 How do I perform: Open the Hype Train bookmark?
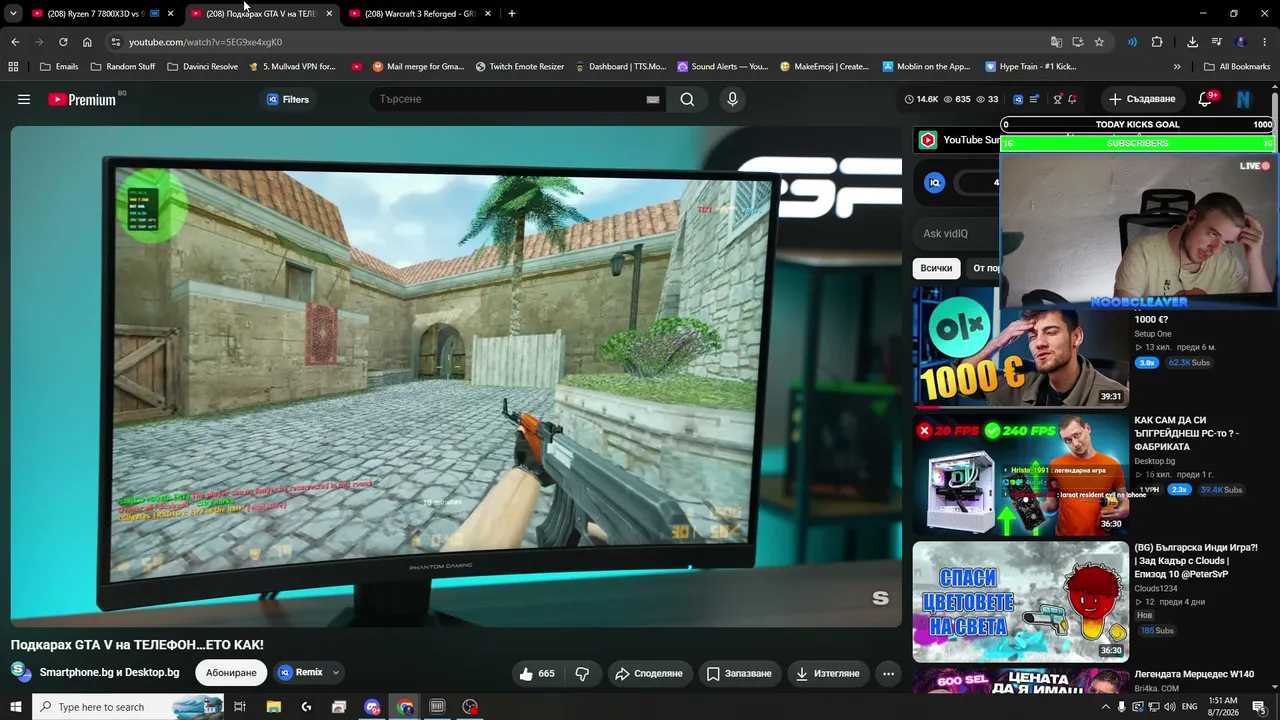[x=1030, y=67]
